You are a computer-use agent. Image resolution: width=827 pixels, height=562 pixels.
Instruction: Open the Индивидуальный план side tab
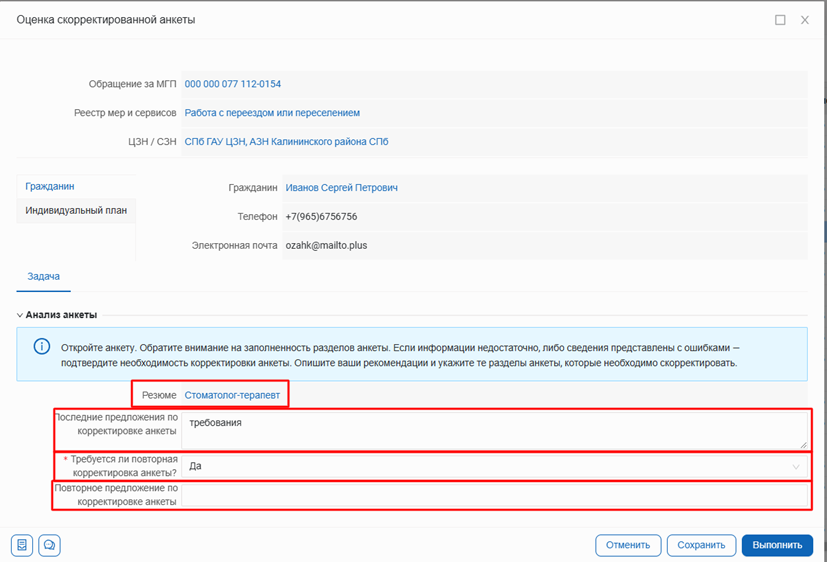[x=76, y=211]
